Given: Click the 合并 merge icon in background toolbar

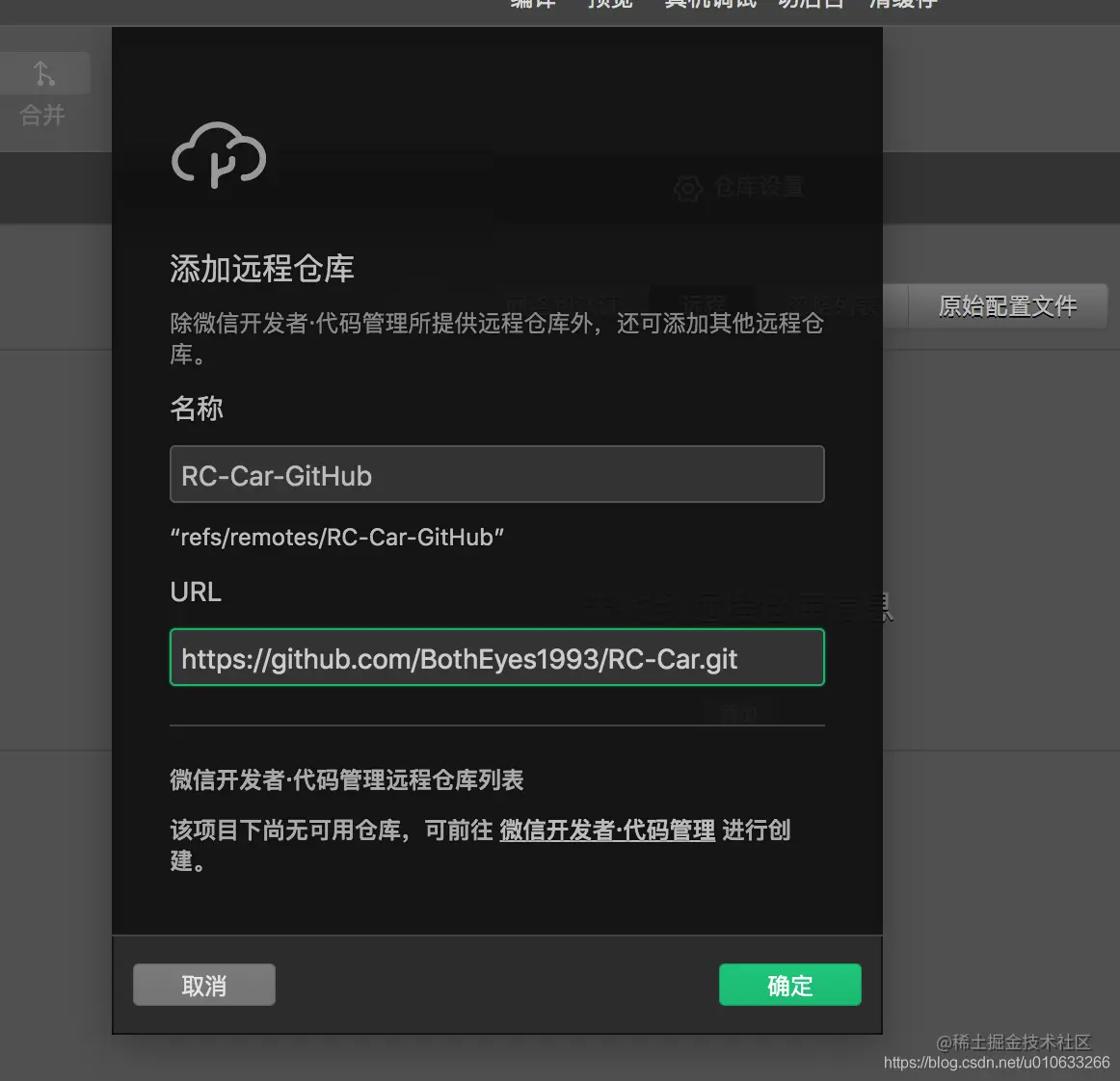Looking at the screenshot, I should 44,73.
